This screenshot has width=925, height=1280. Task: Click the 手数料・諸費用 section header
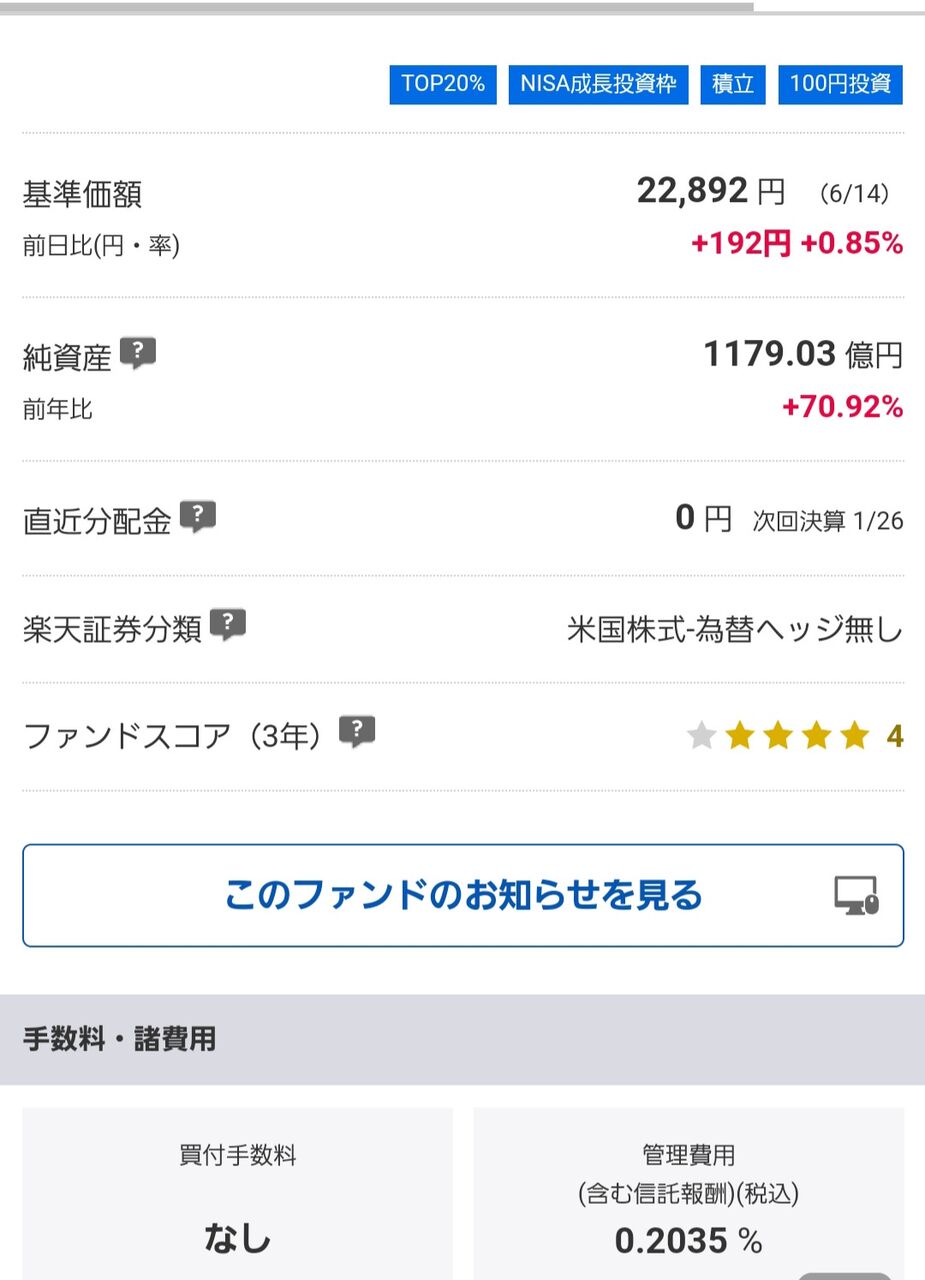coord(462,1039)
